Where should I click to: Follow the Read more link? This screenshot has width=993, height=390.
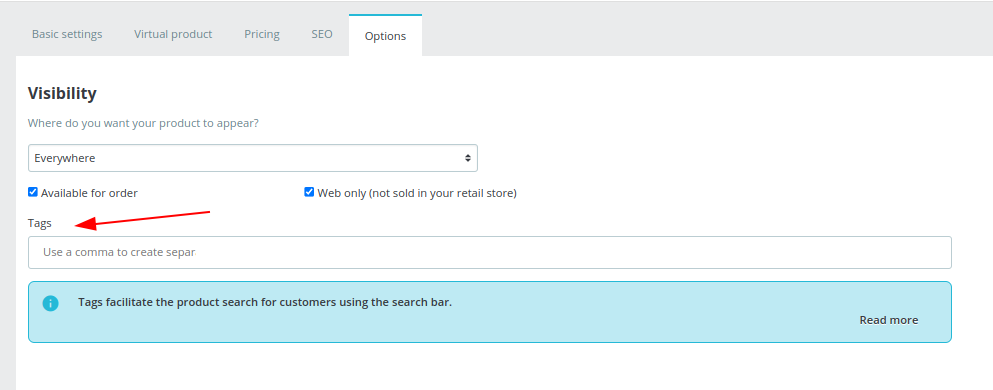(x=889, y=320)
